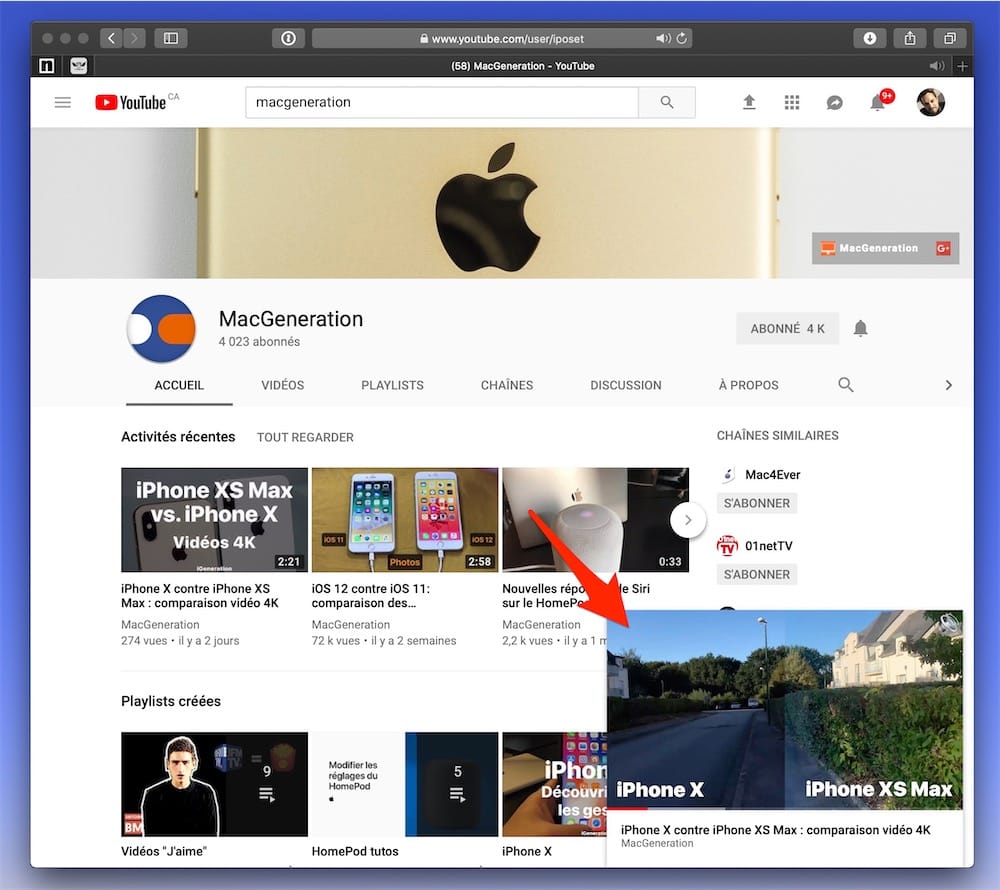Screen dimensions: 1000x890
Task: Open the 1Password extension icon
Action: pos(288,38)
